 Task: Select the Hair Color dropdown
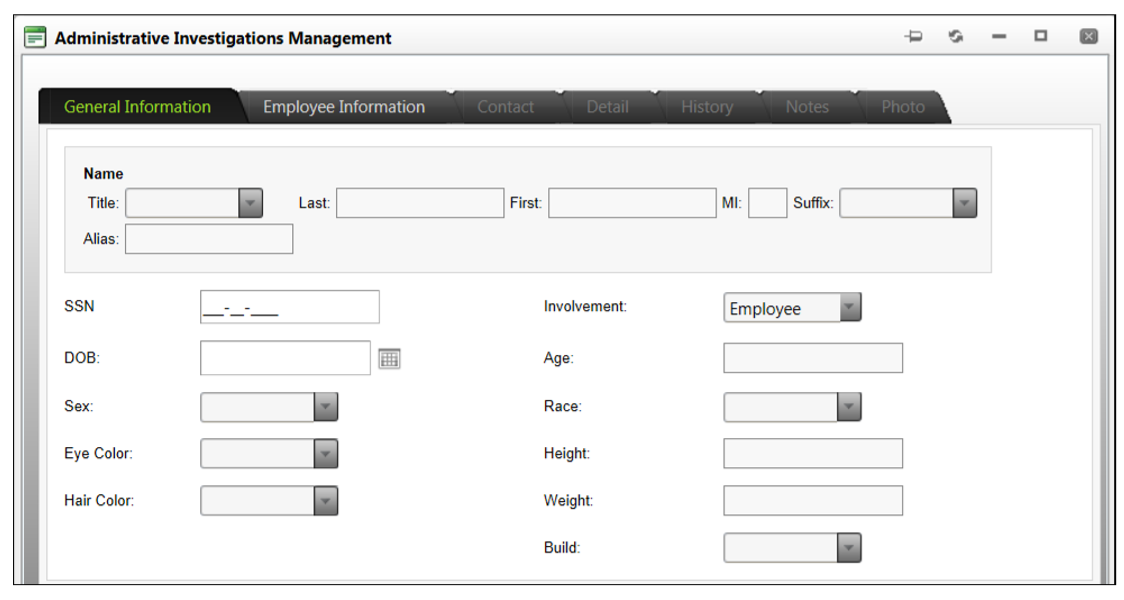326,501
